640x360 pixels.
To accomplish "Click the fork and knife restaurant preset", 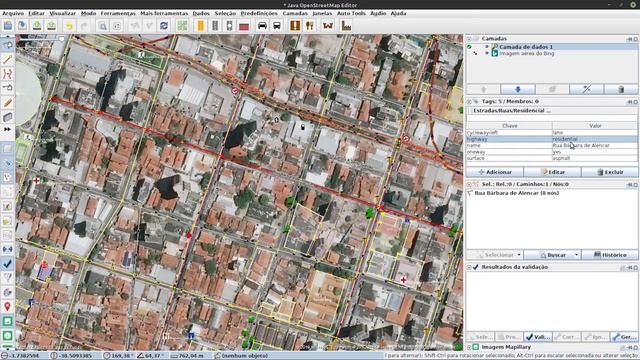I will click(x=310, y=26).
